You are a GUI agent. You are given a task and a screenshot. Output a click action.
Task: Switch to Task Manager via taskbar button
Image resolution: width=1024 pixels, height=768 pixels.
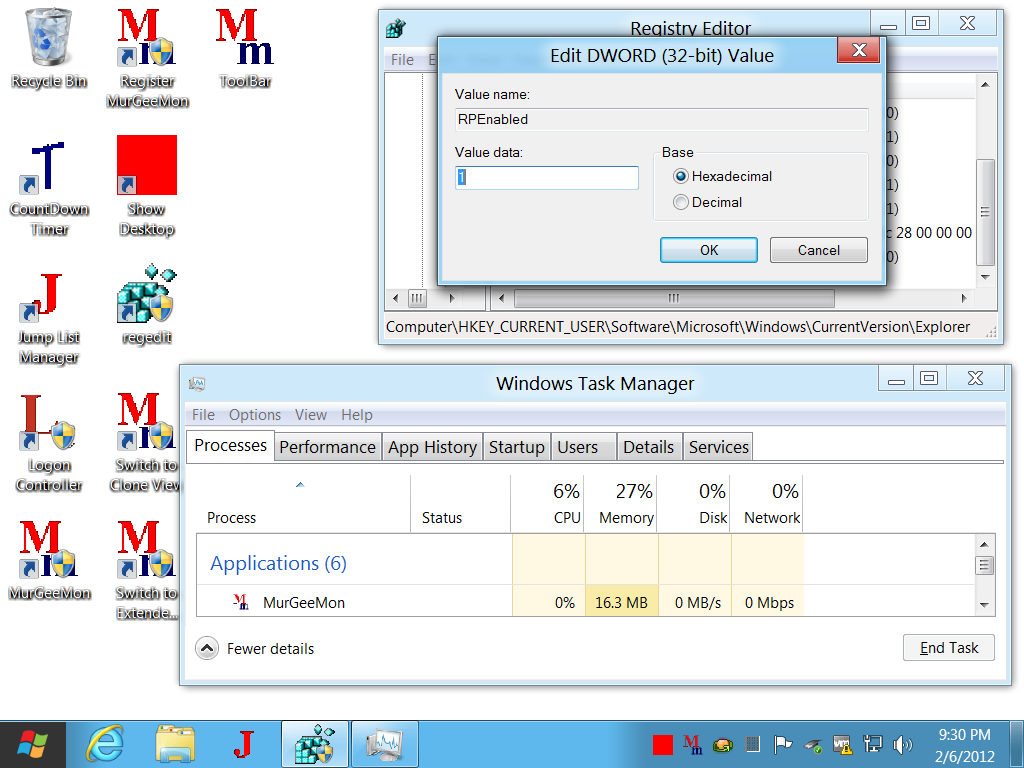pos(385,744)
